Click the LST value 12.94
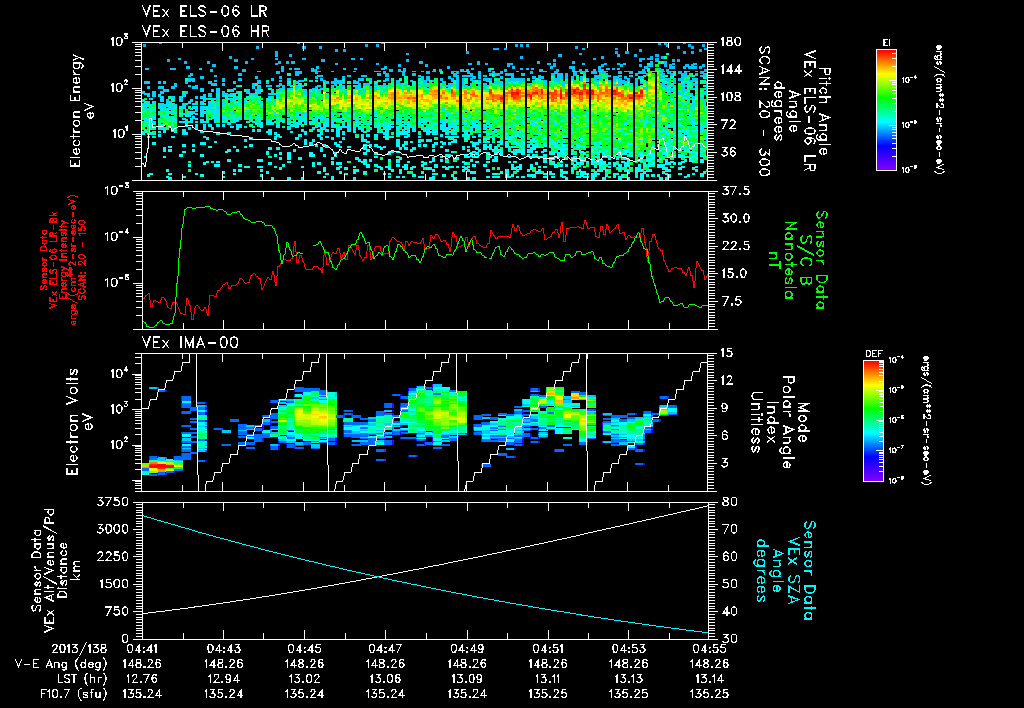Image resolution: width=1024 pixels, height=708 pixels. click(223, 679)
